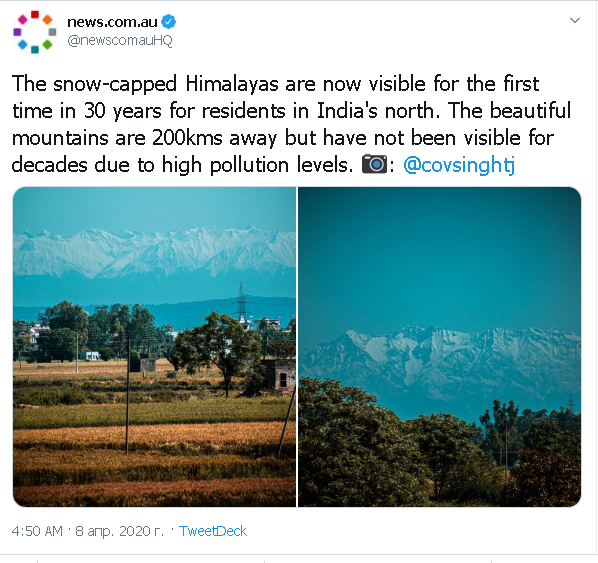Open the news.com.au account name
The height and width of the screenshot is (563, 598).
(x=112, y=22)
